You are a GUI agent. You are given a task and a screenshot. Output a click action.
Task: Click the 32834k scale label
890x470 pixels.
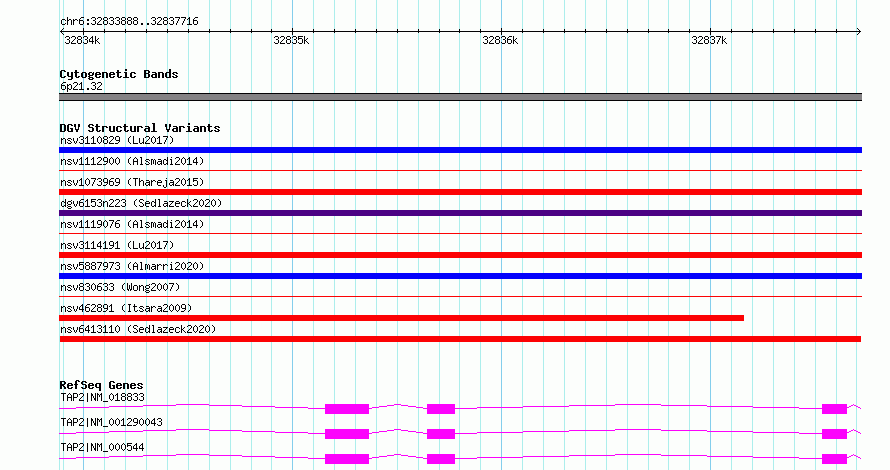click(x=82, y=40)
